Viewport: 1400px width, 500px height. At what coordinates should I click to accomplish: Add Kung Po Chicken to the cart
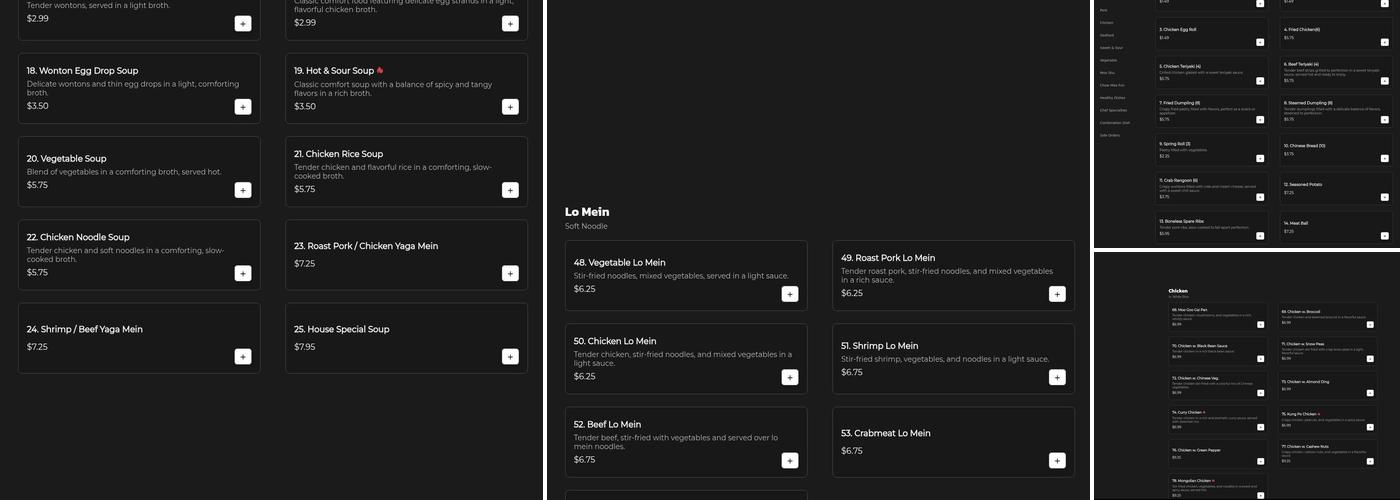point(1368,427)
